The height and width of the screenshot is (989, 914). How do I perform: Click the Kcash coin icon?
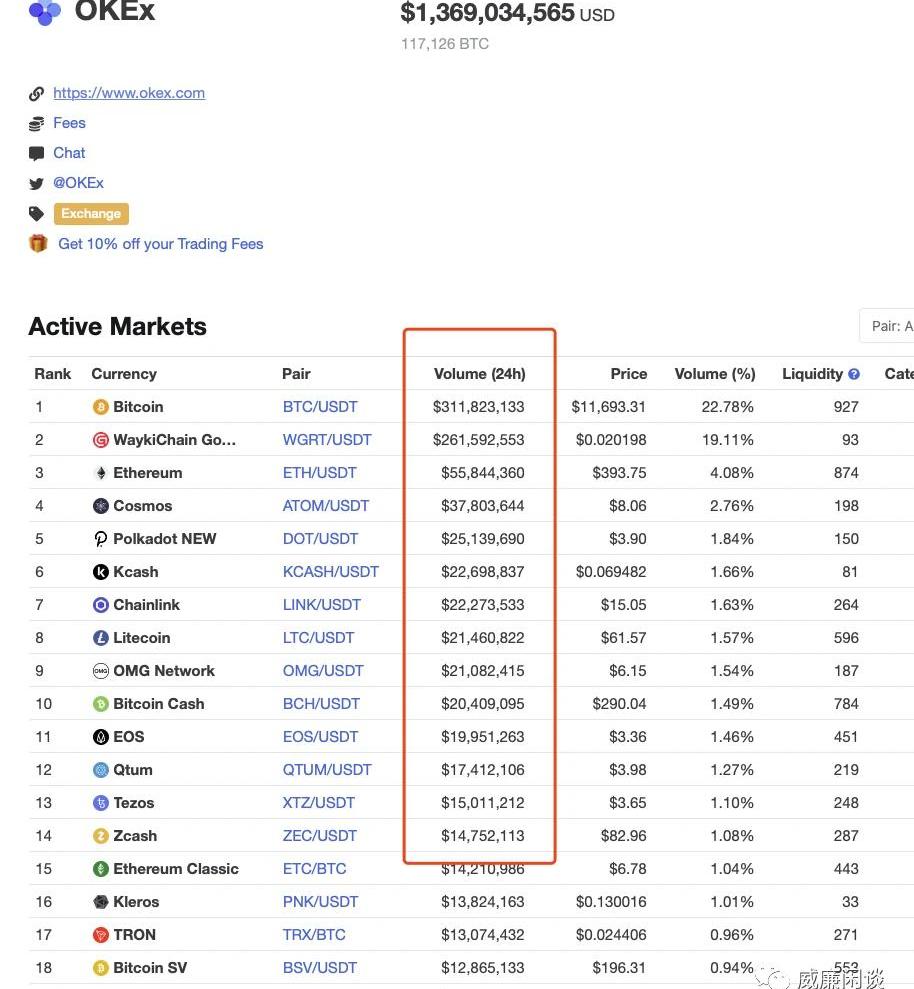pos(101,572)
